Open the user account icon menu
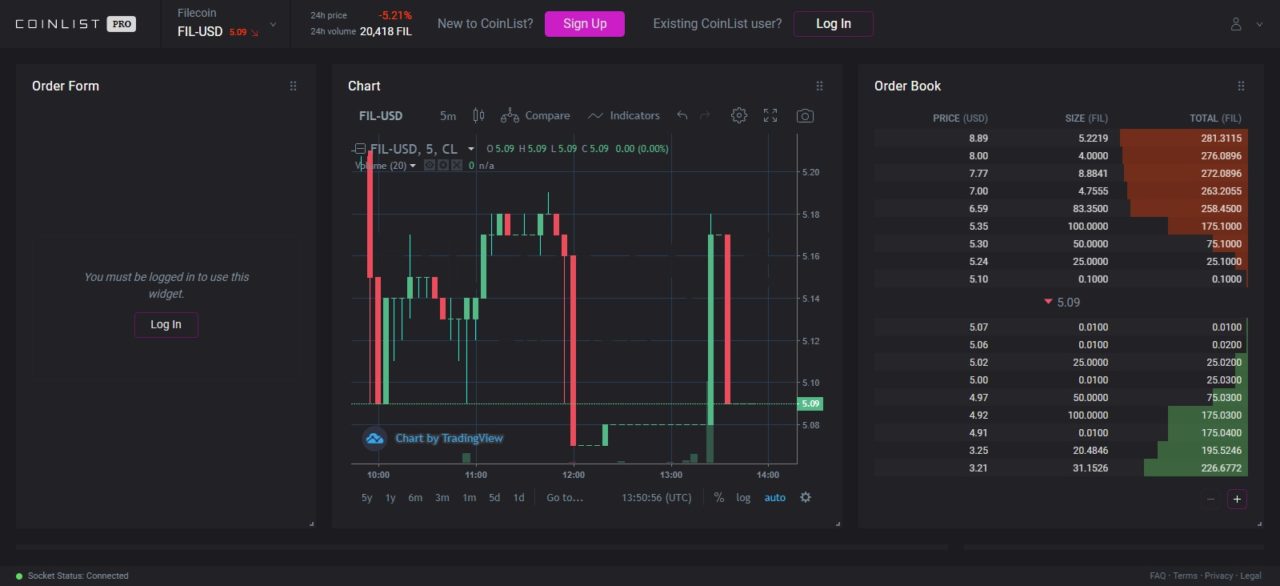The height and width of the screenshot is (586, 1280). [x=1236, y=24]
